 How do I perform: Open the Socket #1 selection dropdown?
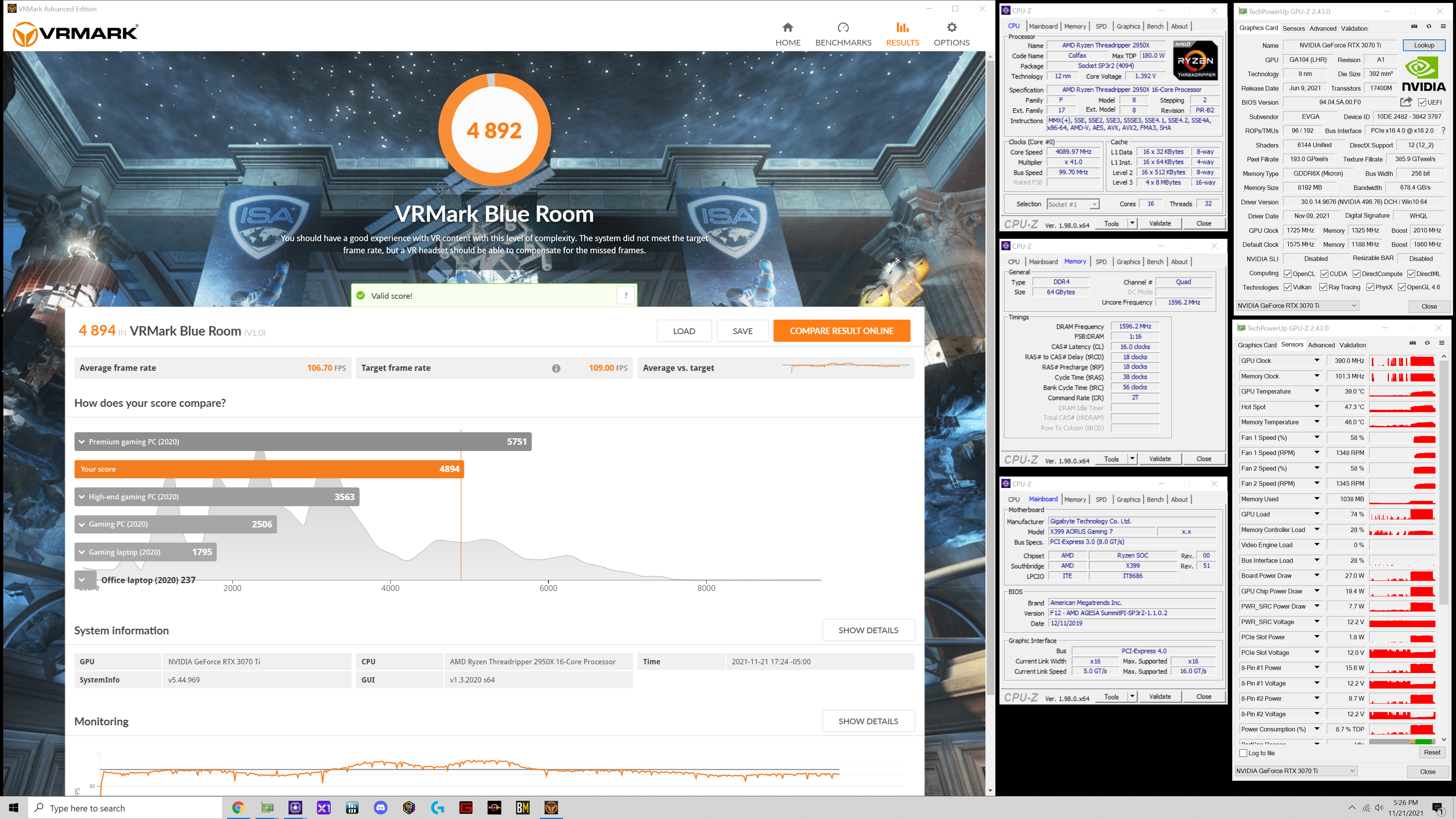1073,204
